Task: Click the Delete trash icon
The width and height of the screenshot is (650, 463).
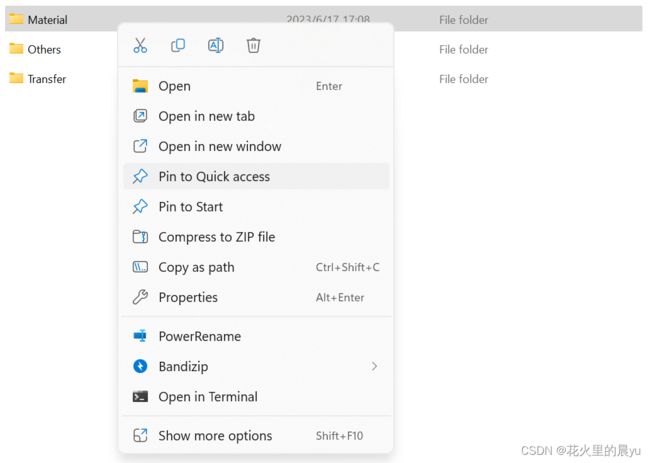Action: click(x=253, y=45)
